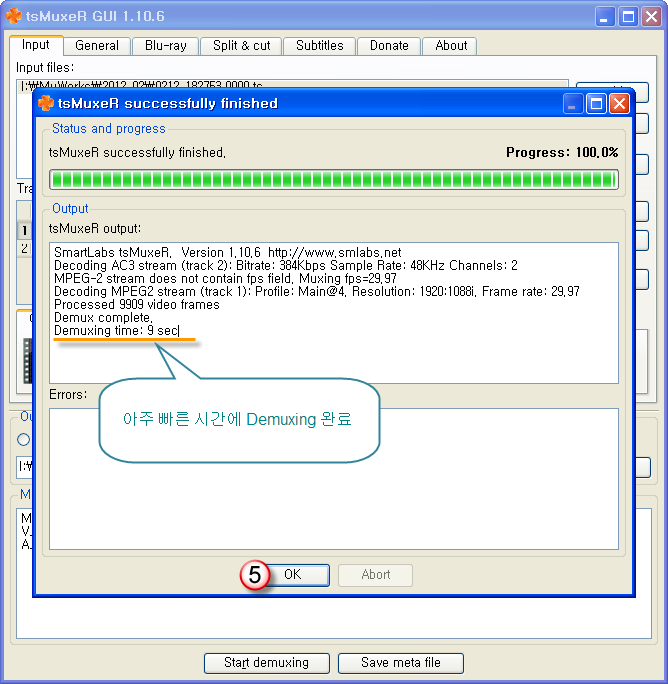The image size is (668, 684).
Task: Click the SmartLabs tsMuxeR version line
Action: click(227, 252)
